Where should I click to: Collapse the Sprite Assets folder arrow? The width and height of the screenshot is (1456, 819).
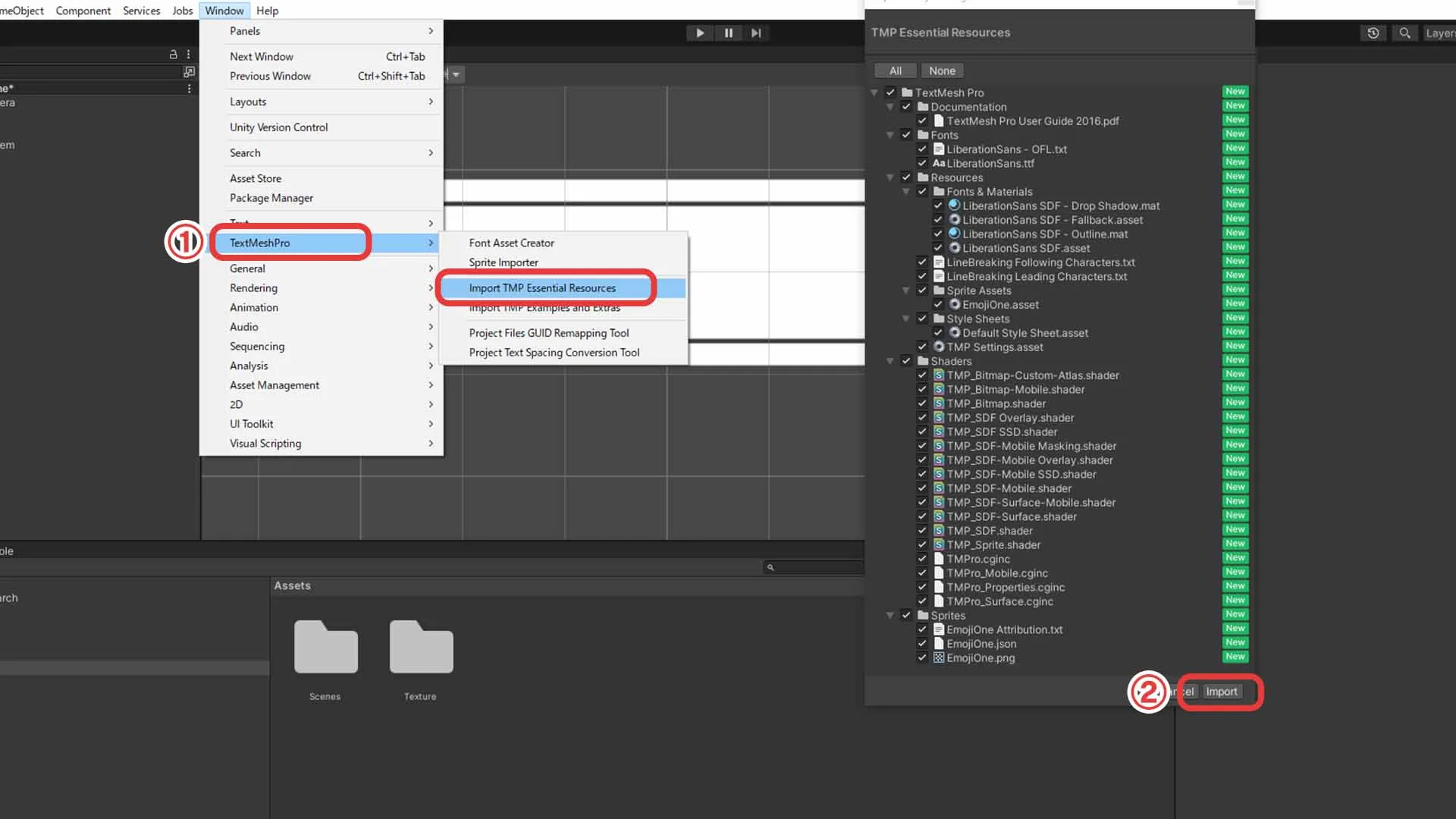906,290
